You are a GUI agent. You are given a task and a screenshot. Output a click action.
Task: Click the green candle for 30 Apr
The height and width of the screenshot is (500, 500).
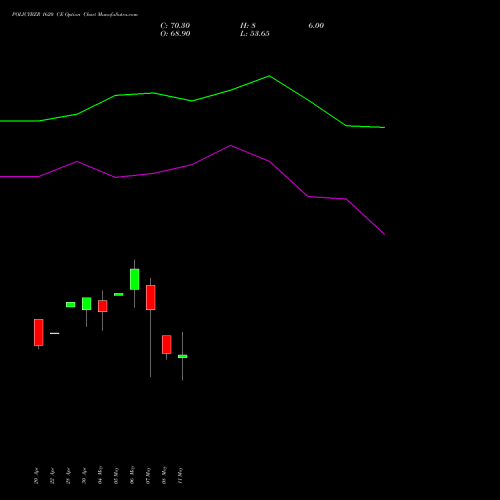click(87, 304)
